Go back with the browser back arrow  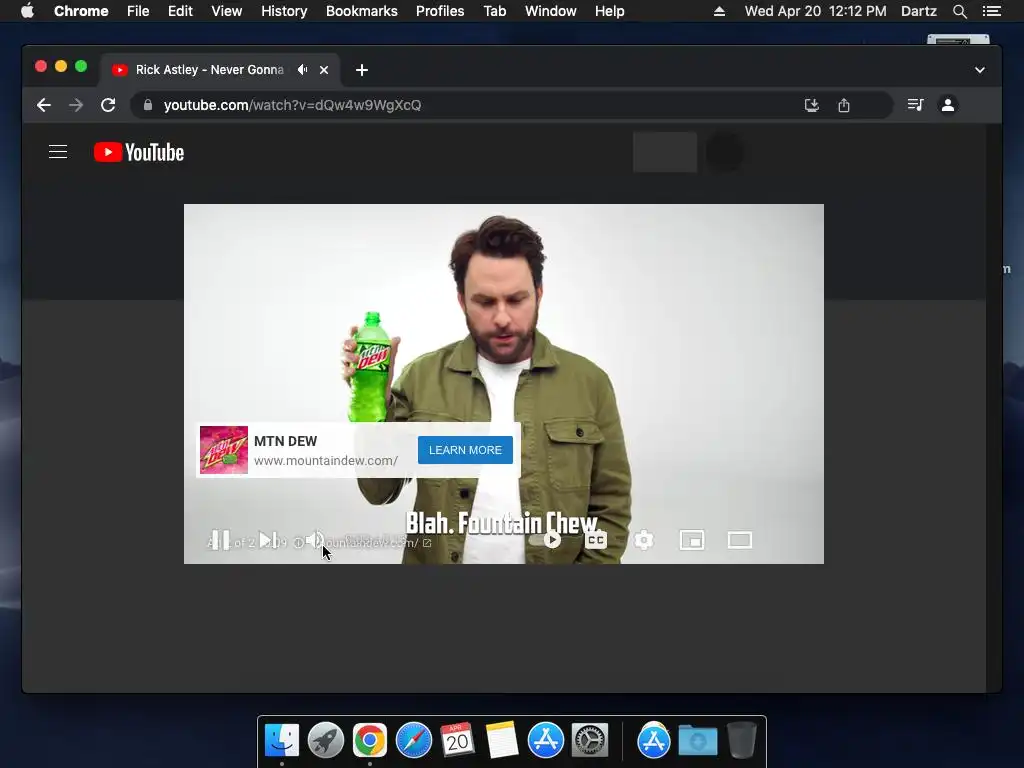click(x=44, y=105)
